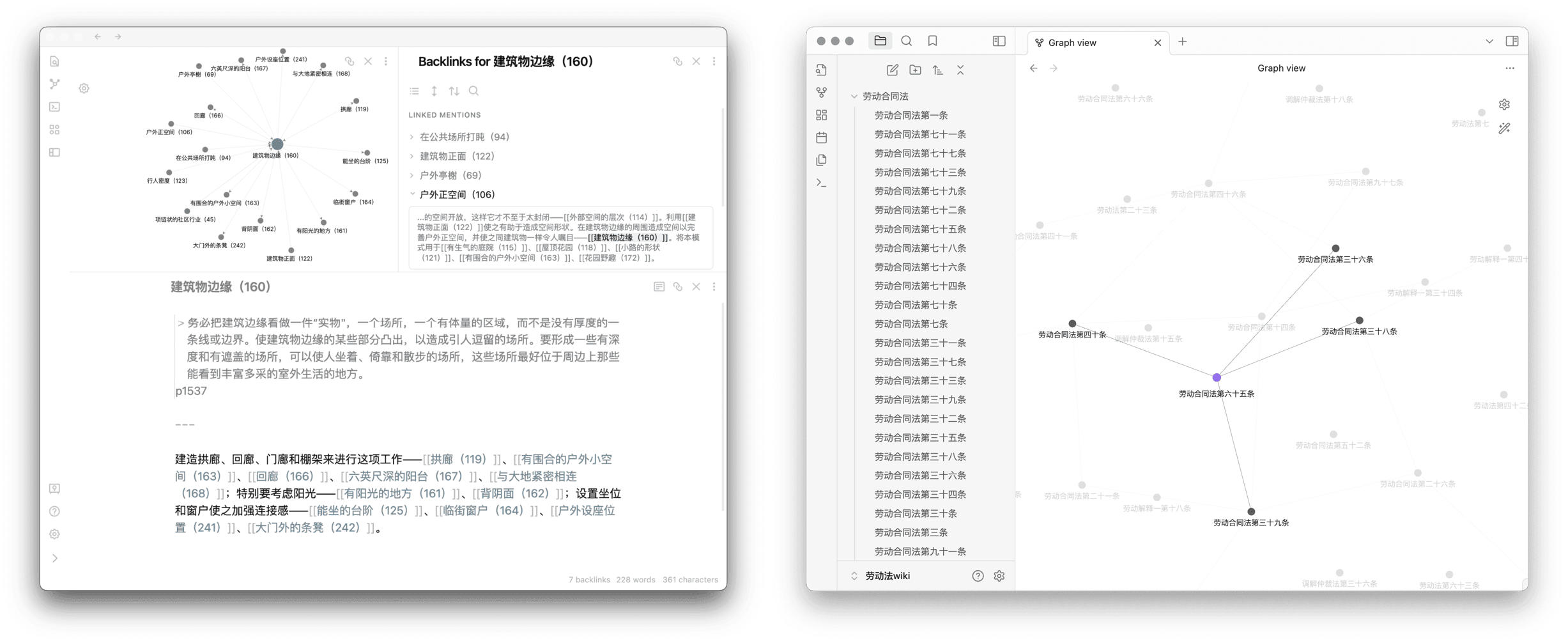Open help icon next to 劳动法wiki

point(978,576)
